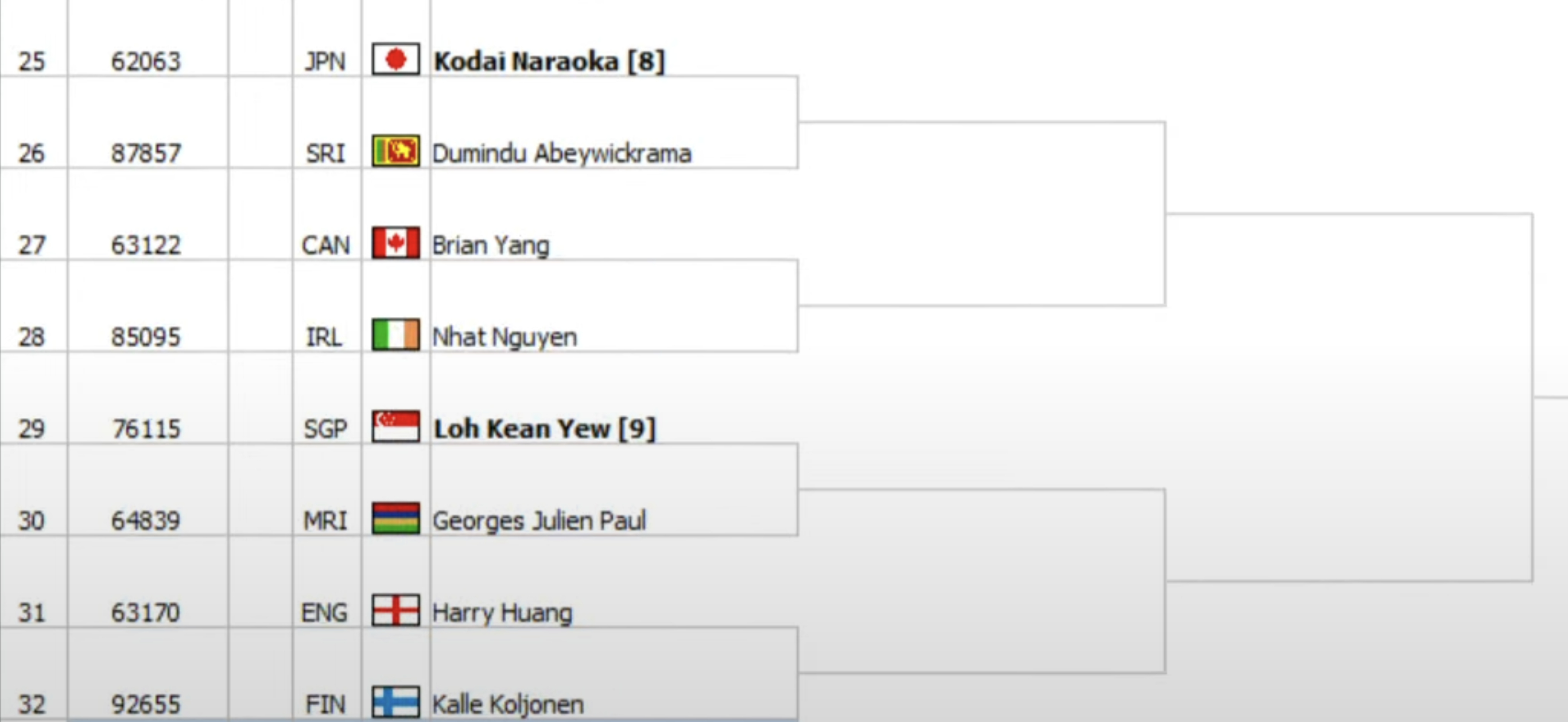Click Georges Julien Paul's name
The image size is (1568, 722).
pos(539,521)
